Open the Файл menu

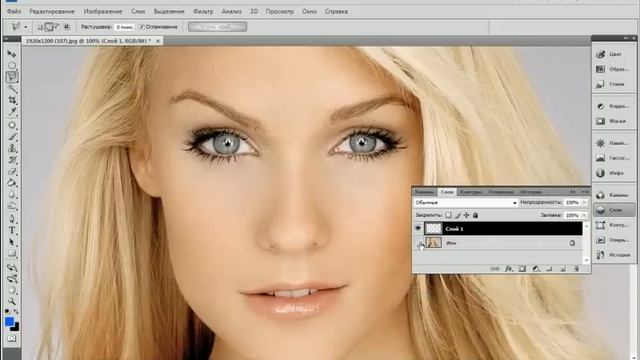point(14,11)
